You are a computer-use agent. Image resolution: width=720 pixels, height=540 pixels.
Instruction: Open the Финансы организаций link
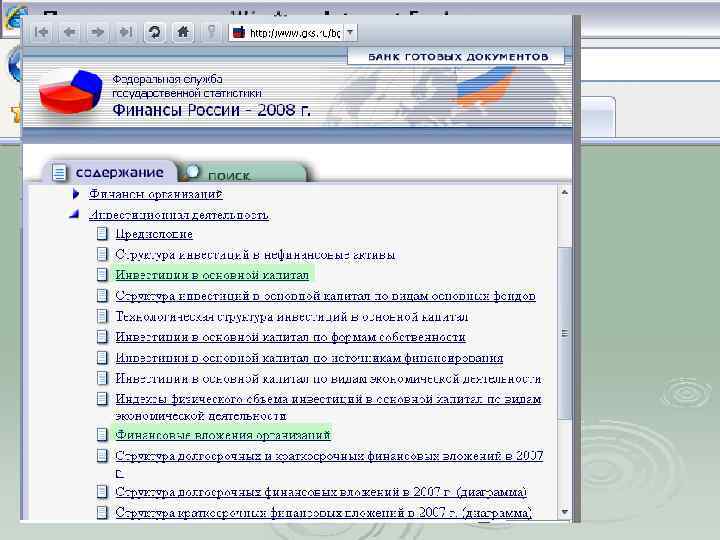pos(156,194)
